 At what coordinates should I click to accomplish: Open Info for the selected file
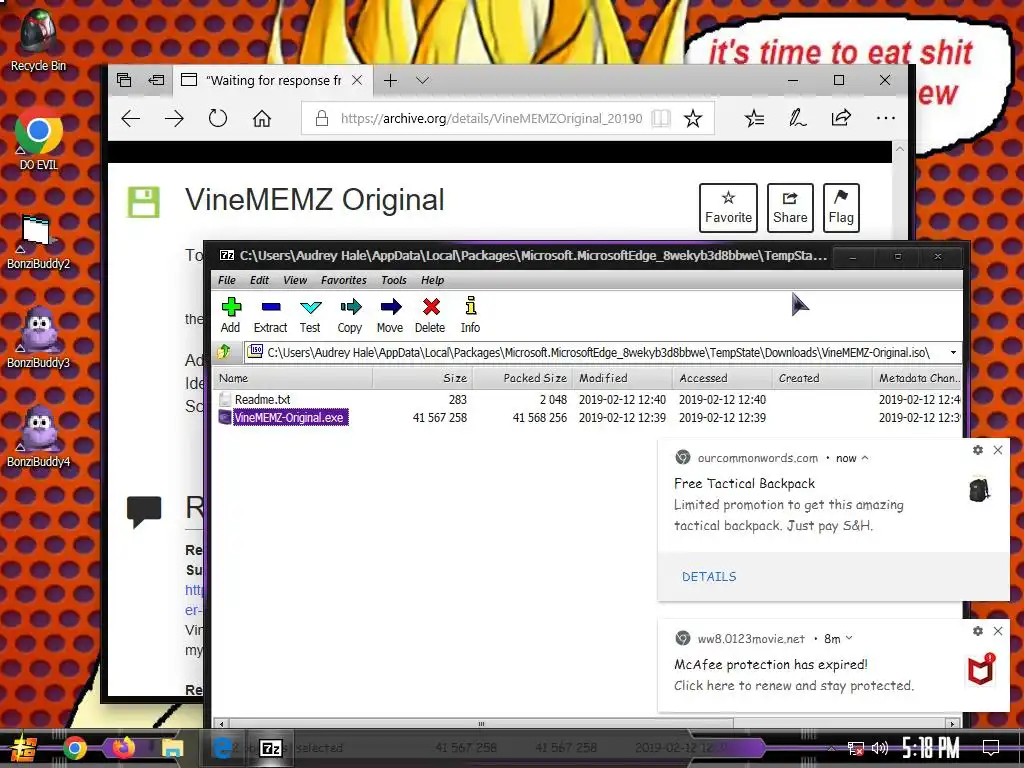click(x=470, y=315)
